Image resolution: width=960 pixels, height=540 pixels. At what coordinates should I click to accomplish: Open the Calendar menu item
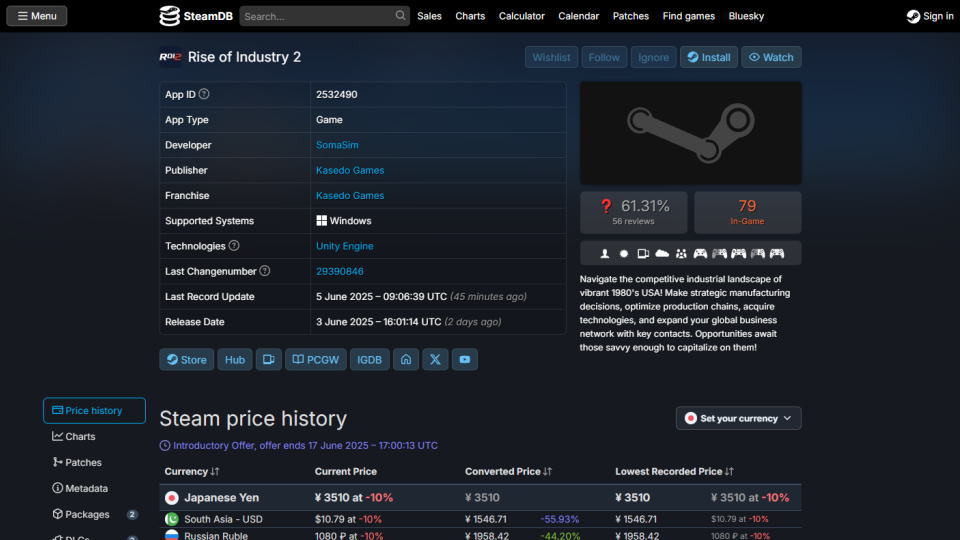tap(579, 16)
